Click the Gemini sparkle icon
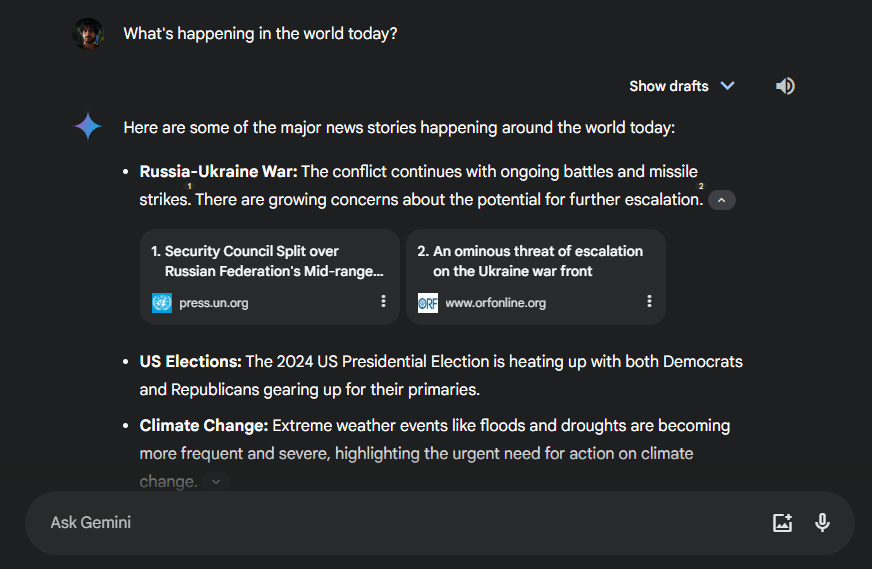872x569 pixels. pyautogui.click(x=88, y=127)
